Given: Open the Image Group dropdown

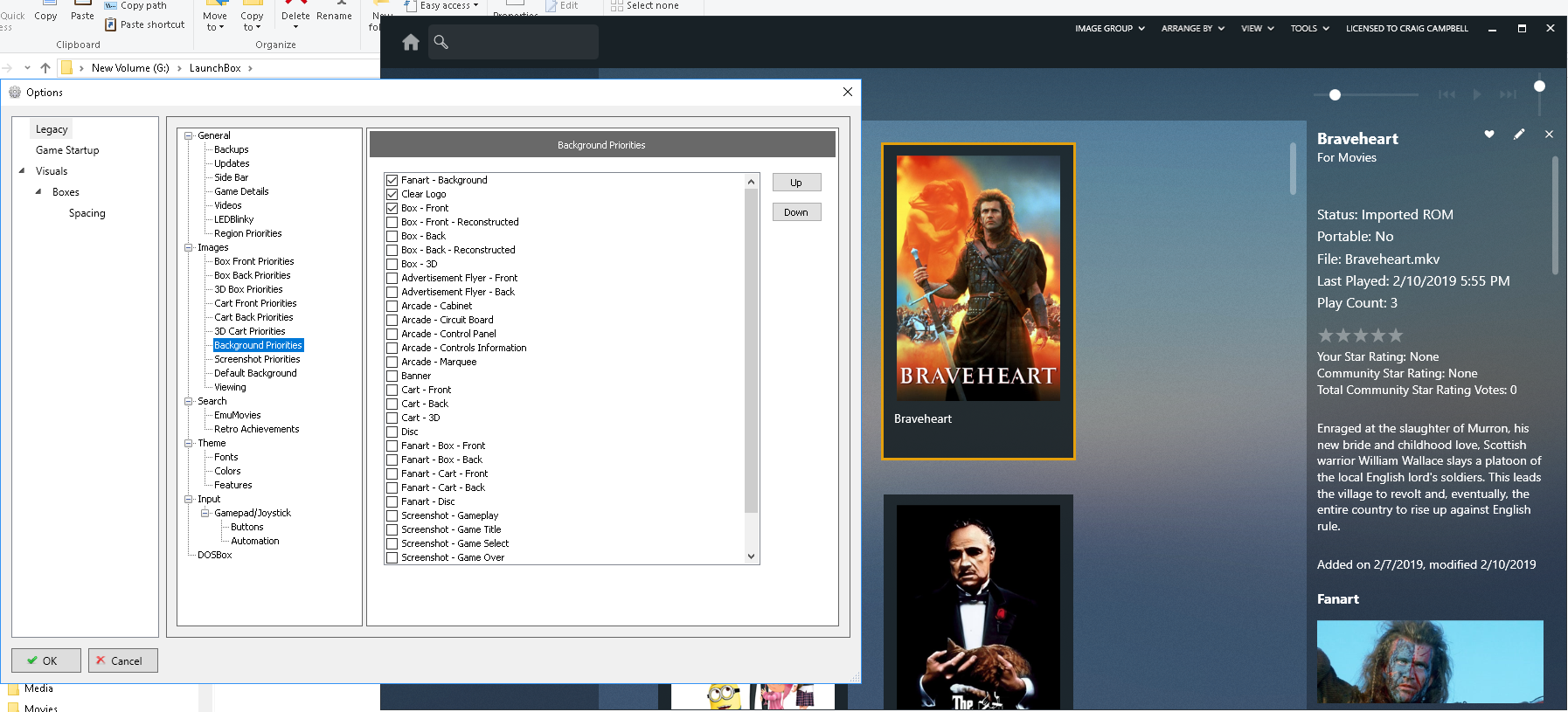Looking at the screenshot, I should pos(1109,29).
